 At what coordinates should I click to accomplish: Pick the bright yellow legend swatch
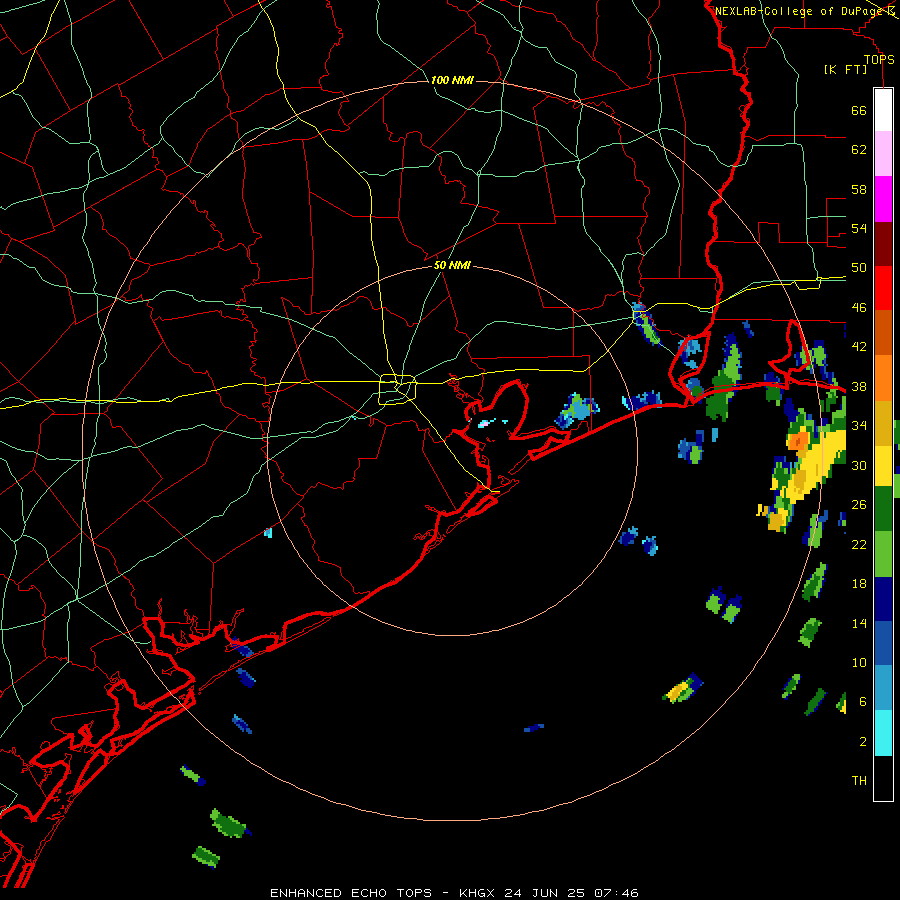(x=883, y=465)
